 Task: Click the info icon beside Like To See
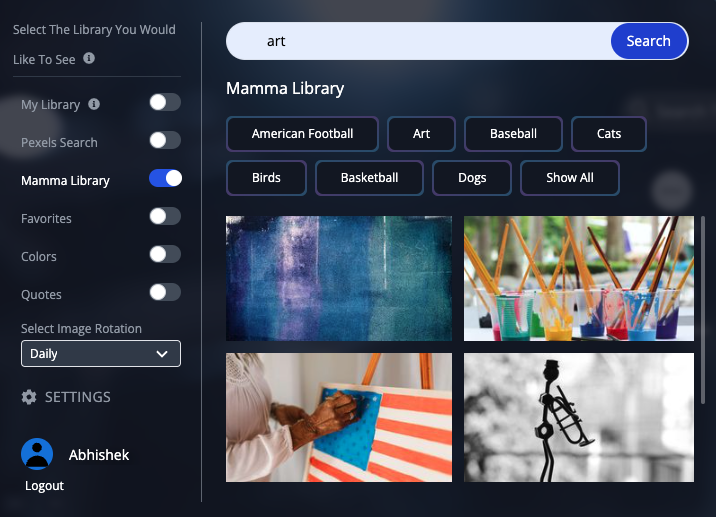click(89, 58)
